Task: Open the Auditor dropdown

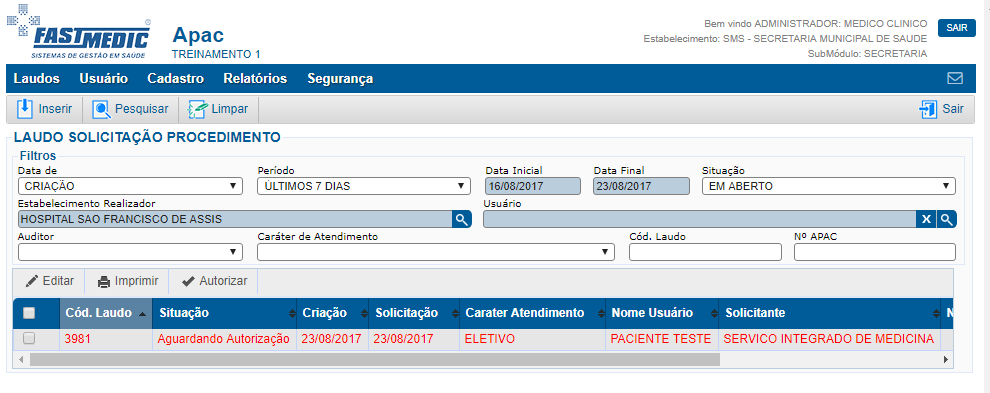Action: point(131,251)
